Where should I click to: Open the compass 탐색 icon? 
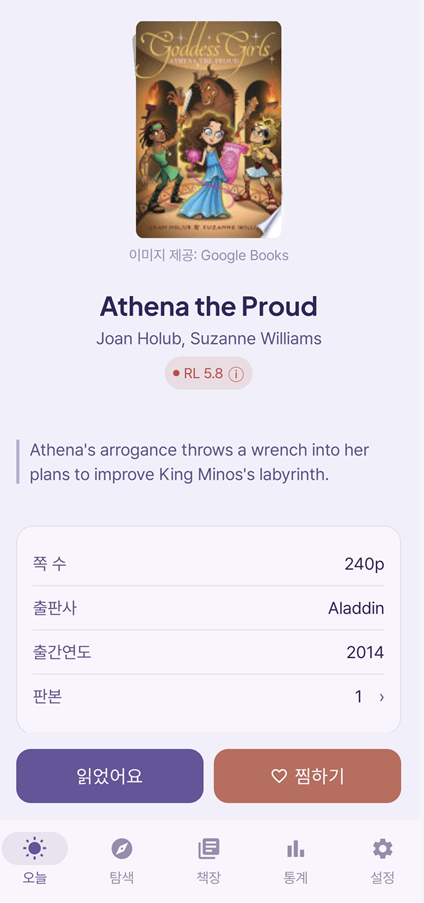tap(122, 848)
